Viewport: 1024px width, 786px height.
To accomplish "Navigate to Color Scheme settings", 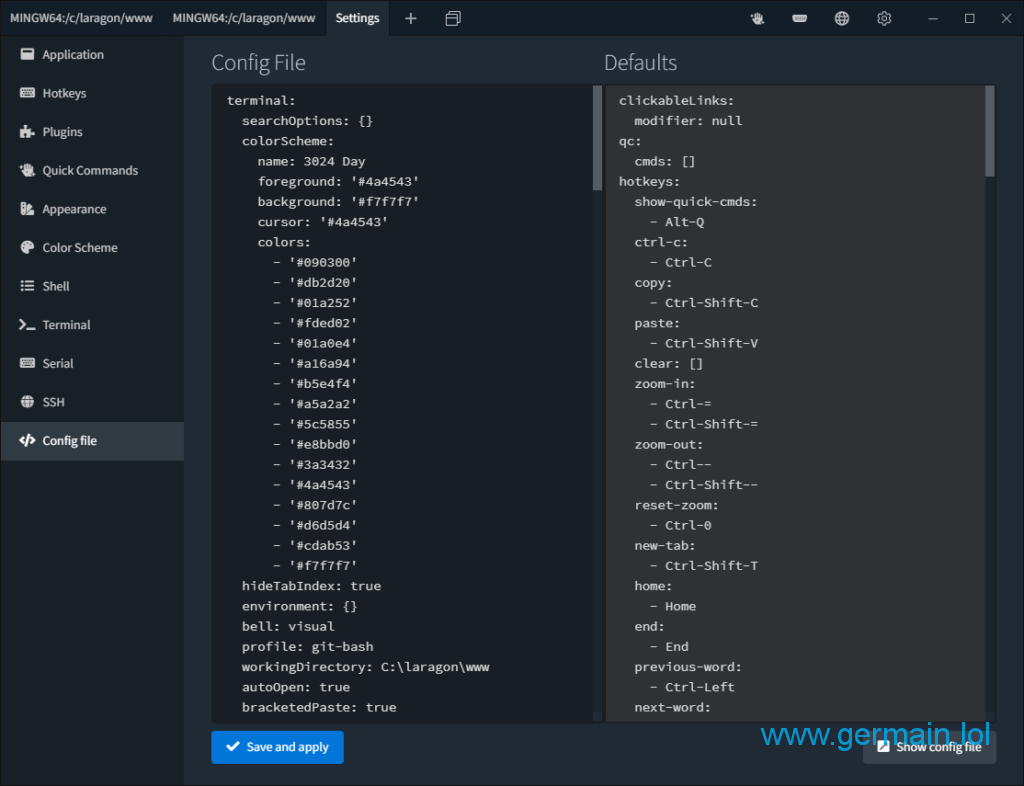I will click(x=80, y=248).
